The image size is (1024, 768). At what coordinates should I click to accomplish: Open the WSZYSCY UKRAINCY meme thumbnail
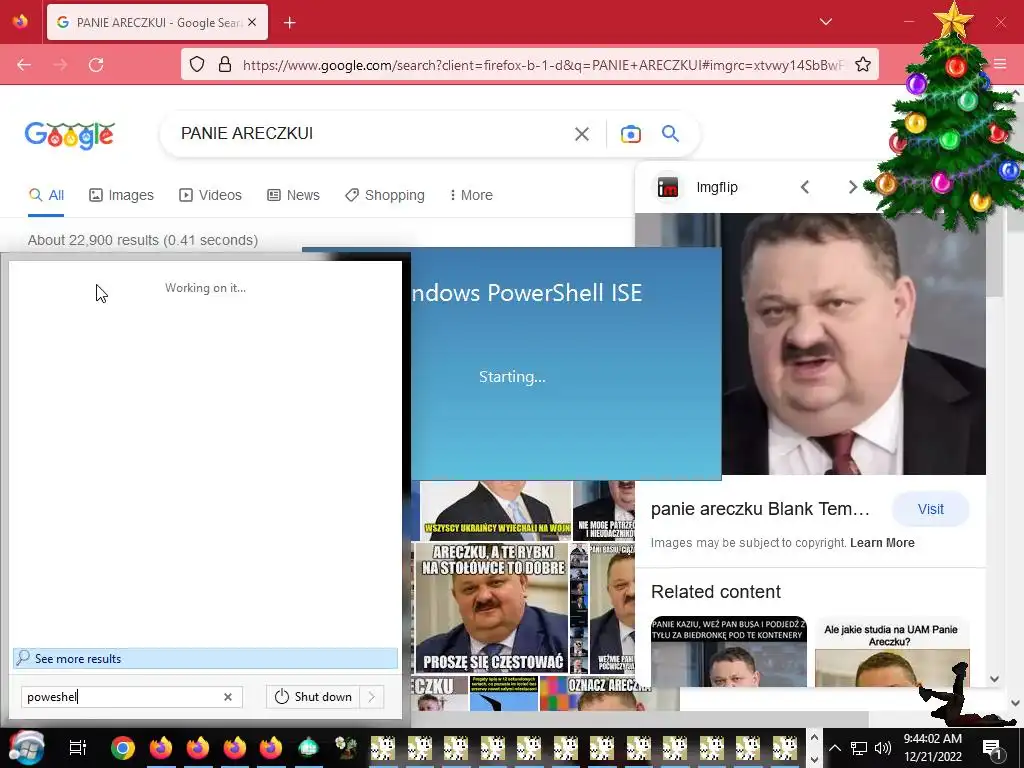click(x=495, y=511)
